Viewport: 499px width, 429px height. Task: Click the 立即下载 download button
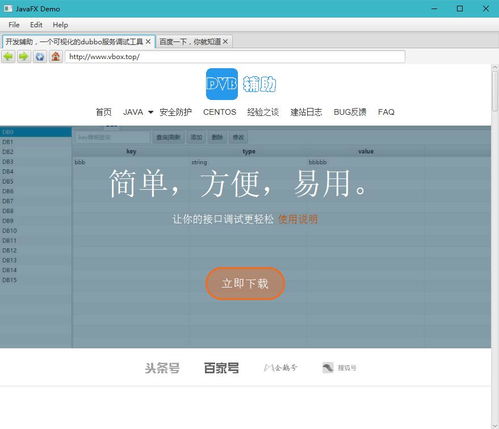point(245,283)
